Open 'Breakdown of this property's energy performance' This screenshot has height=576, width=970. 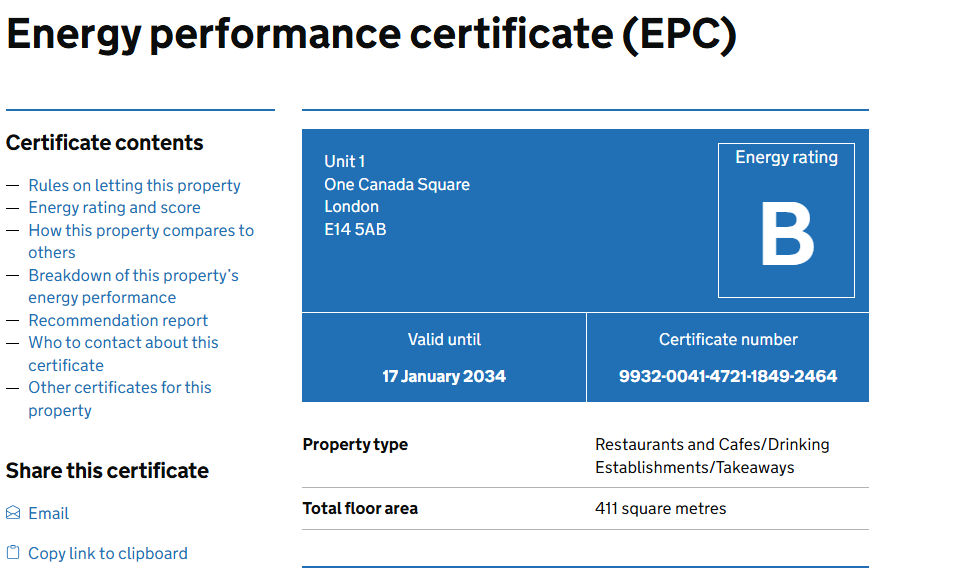pos(133,276)
